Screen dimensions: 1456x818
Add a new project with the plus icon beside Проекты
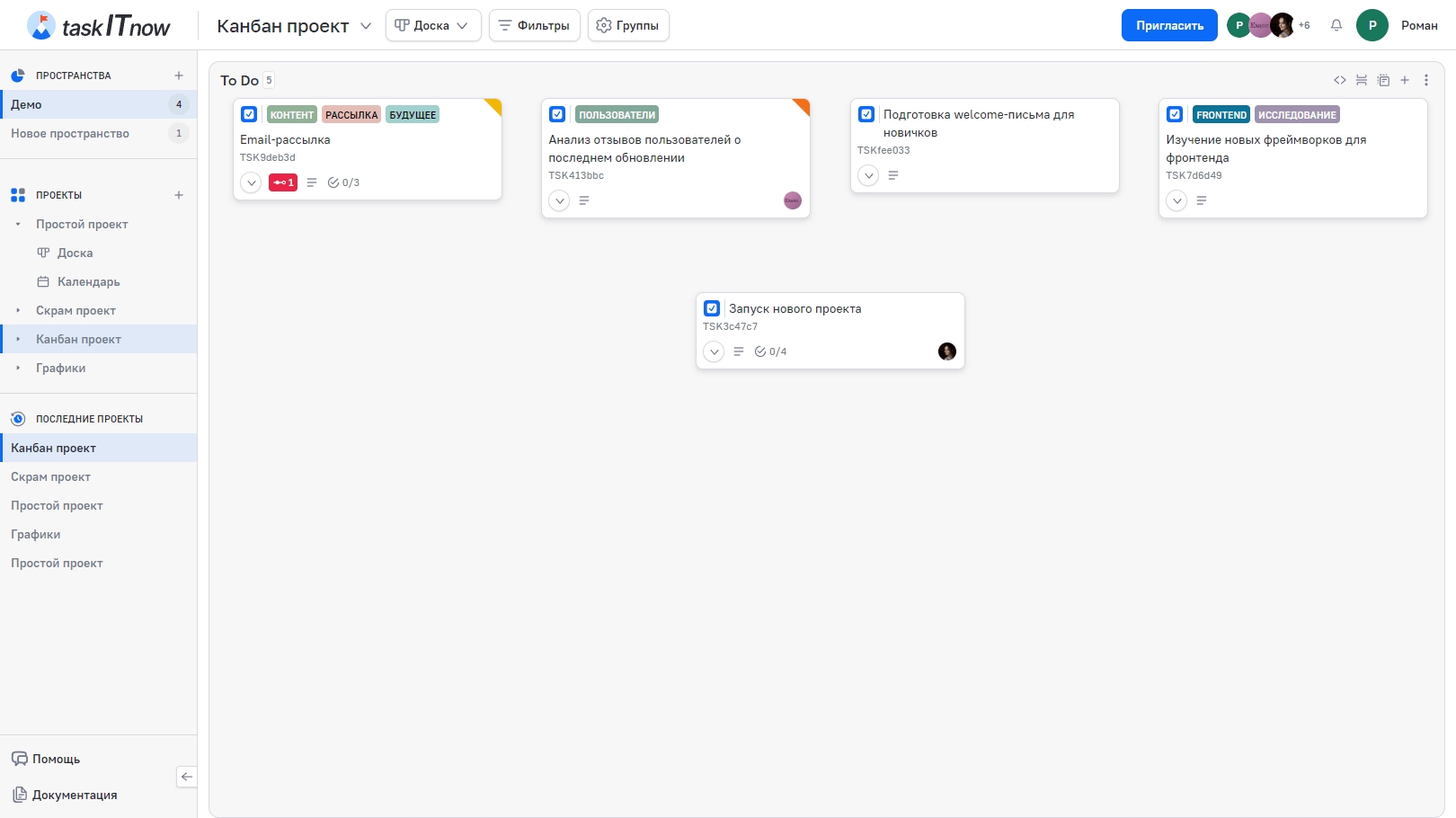click(179, 195)
